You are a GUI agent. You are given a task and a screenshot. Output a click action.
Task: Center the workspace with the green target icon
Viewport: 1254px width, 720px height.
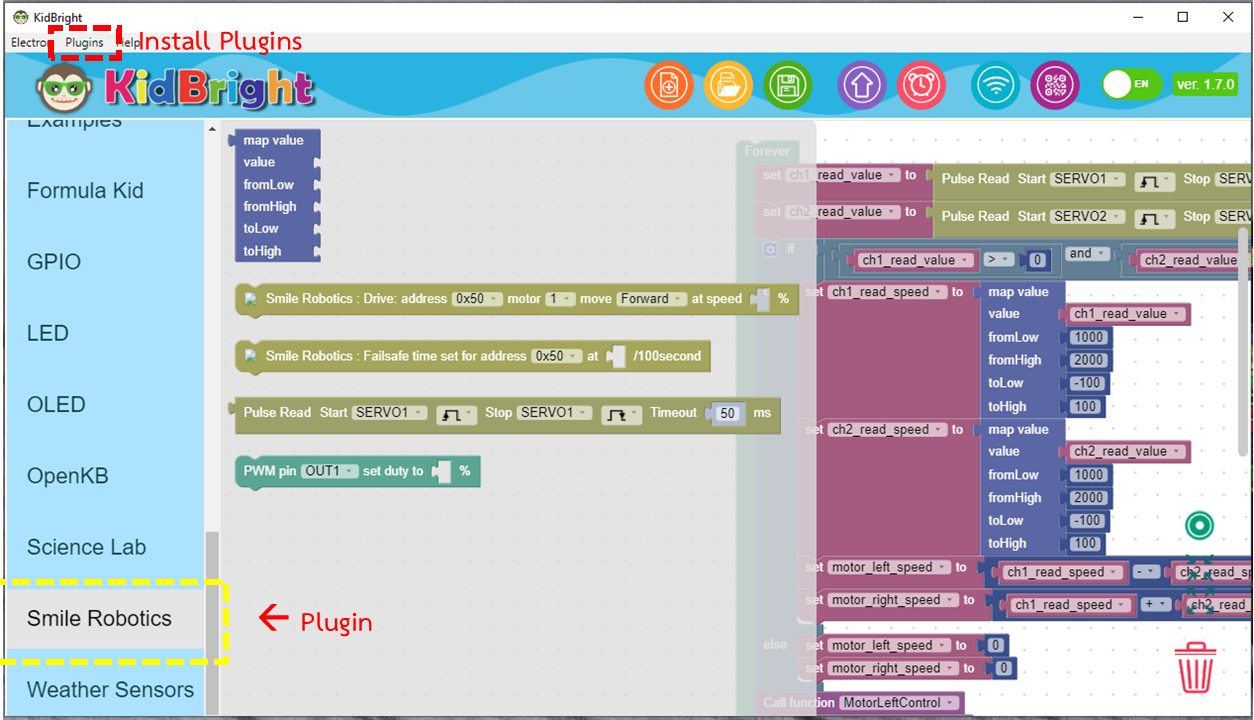[x=1199, y=524]
